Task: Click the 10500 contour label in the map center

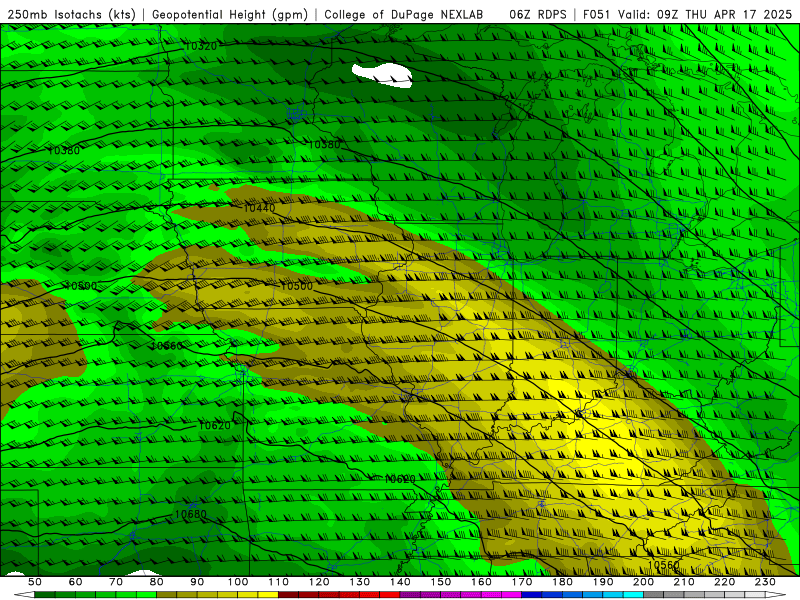Action: tap(296, 286)
